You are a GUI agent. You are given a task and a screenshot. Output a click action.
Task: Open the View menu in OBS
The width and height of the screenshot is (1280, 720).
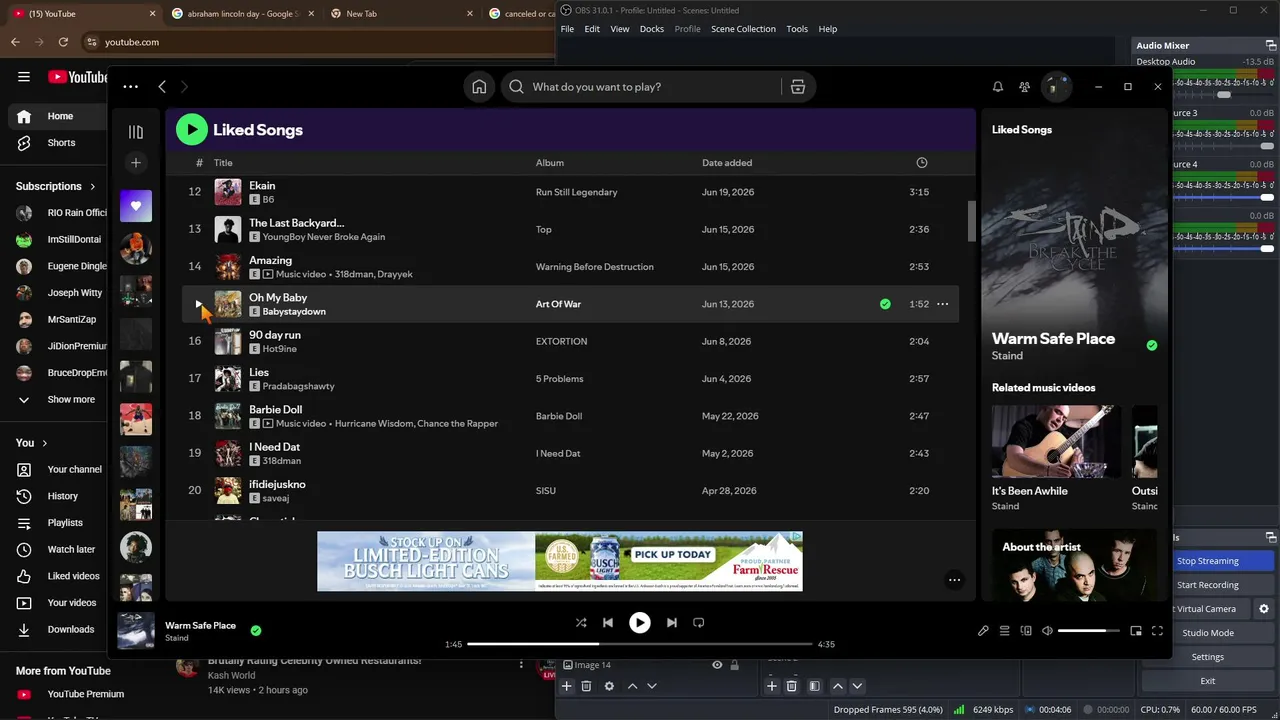[620, 29]
